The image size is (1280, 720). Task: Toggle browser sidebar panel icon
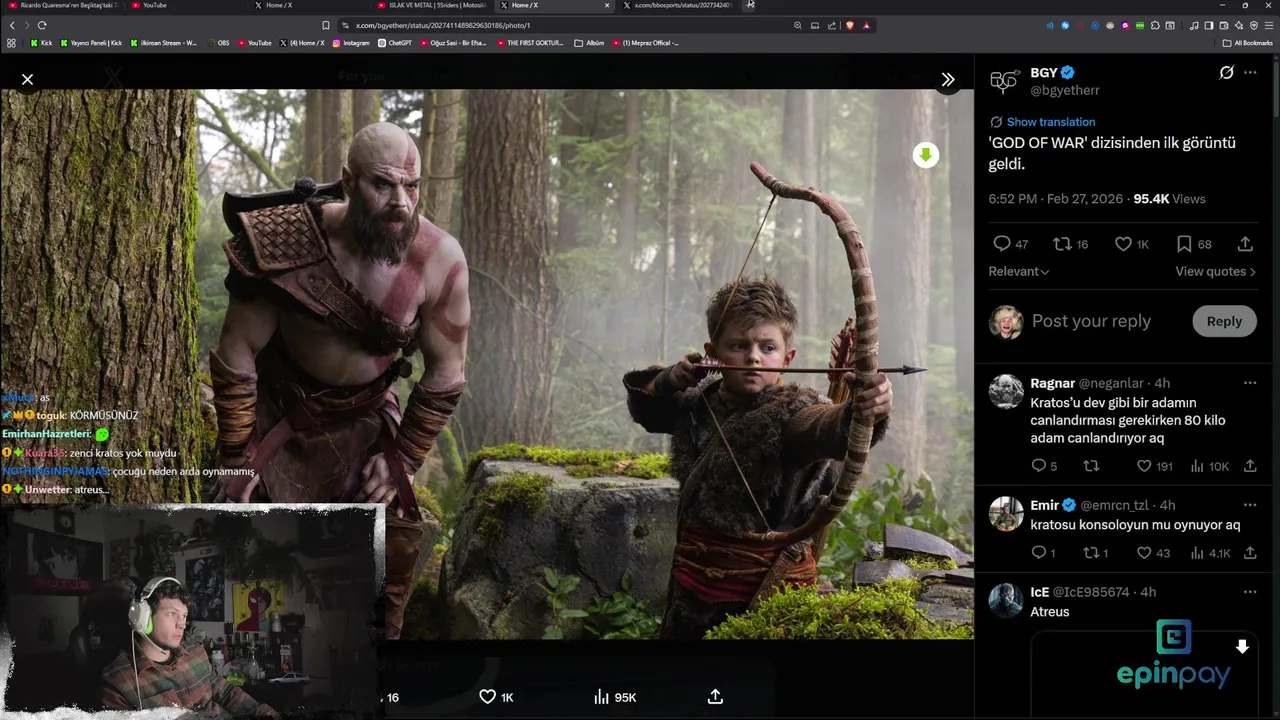pyautogui.click(x=1209, y=25)
